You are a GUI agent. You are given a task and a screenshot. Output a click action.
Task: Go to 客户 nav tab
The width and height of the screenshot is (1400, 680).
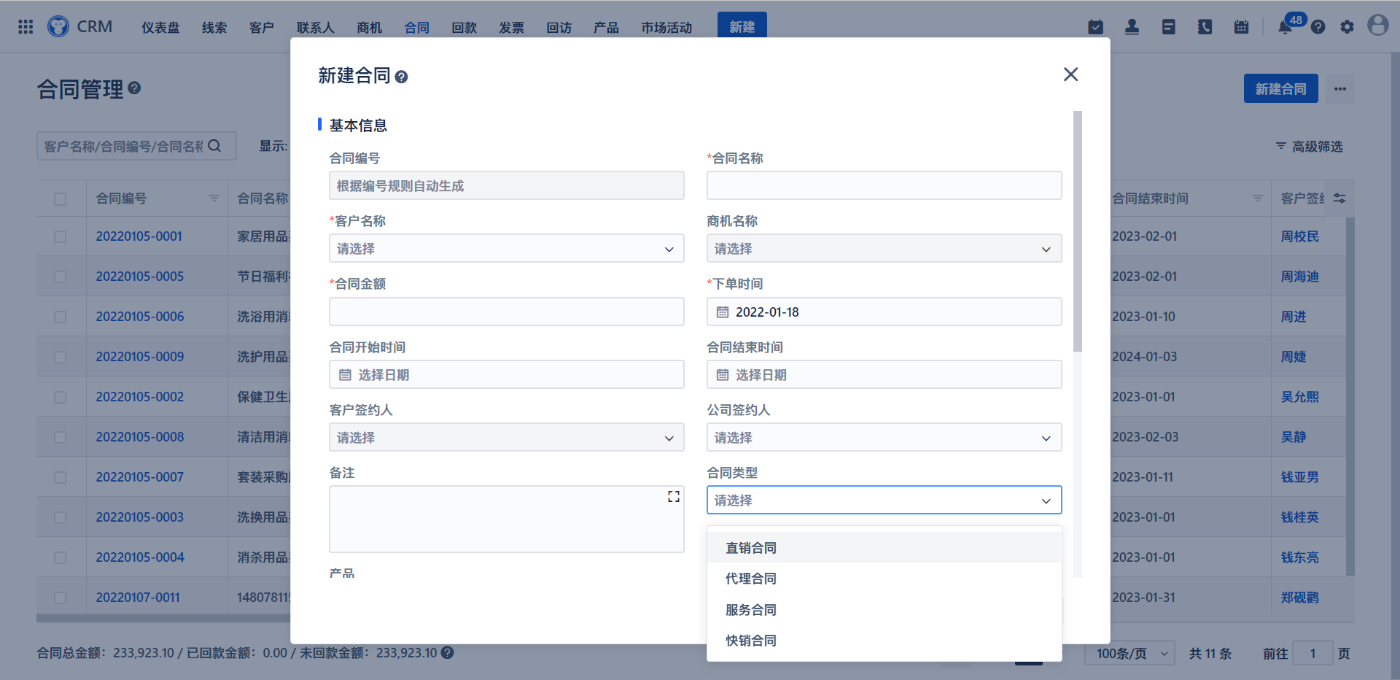(262, 28)
